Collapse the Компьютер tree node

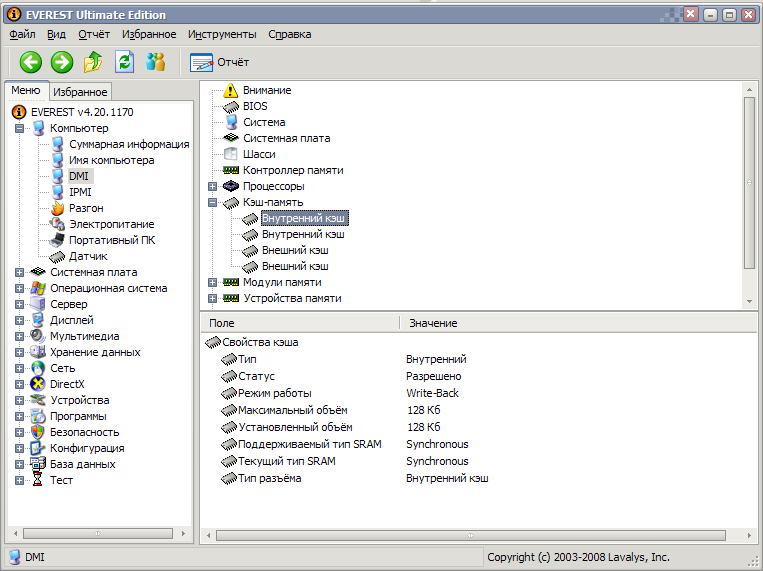tap(19, 129)
